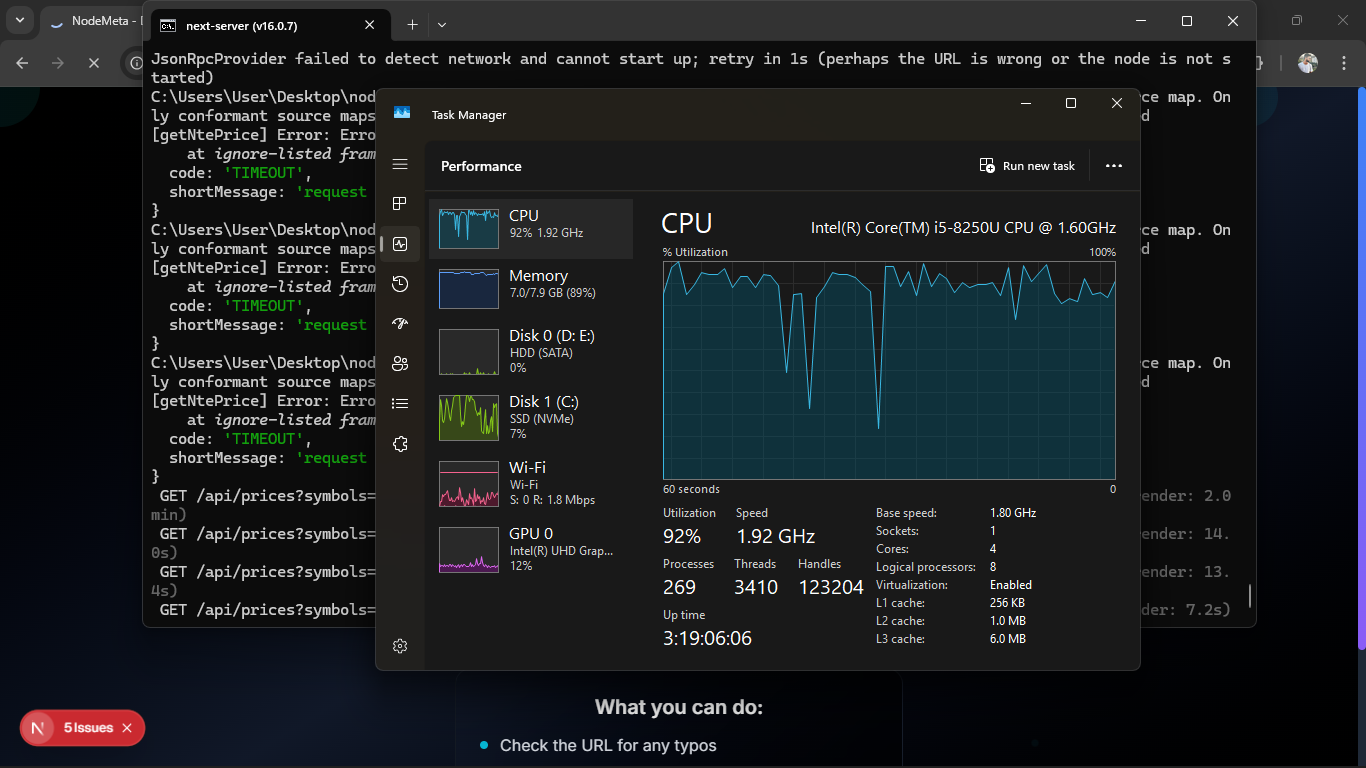Dismiss the 5 Issues badge

127,728
